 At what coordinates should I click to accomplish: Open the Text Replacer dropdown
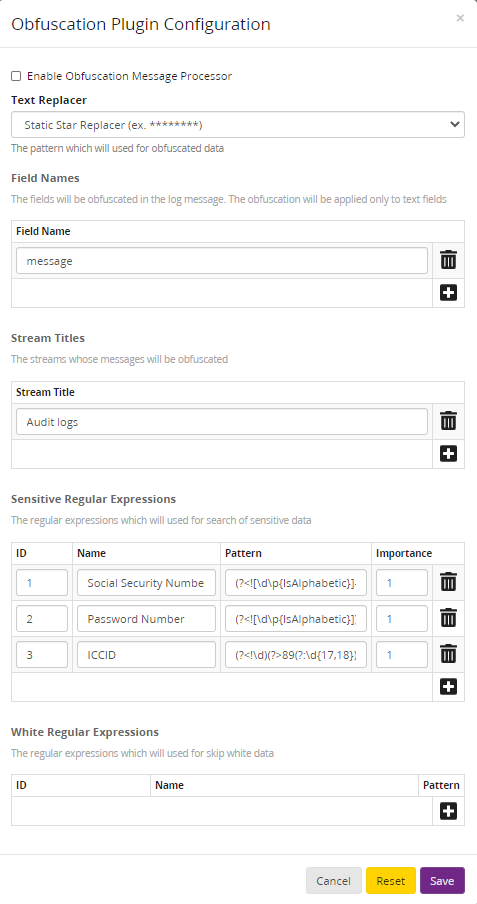tap(238, 125)
